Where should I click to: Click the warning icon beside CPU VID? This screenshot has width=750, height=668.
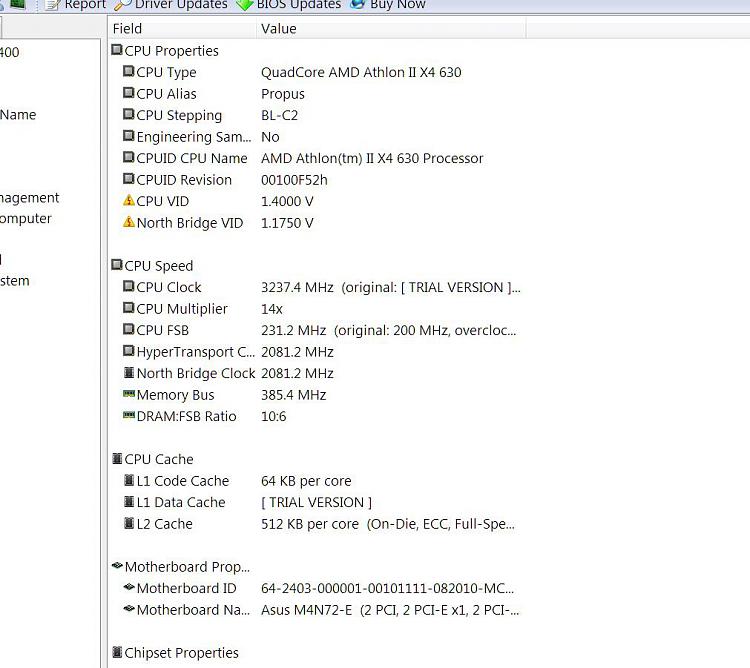point(128,200)
